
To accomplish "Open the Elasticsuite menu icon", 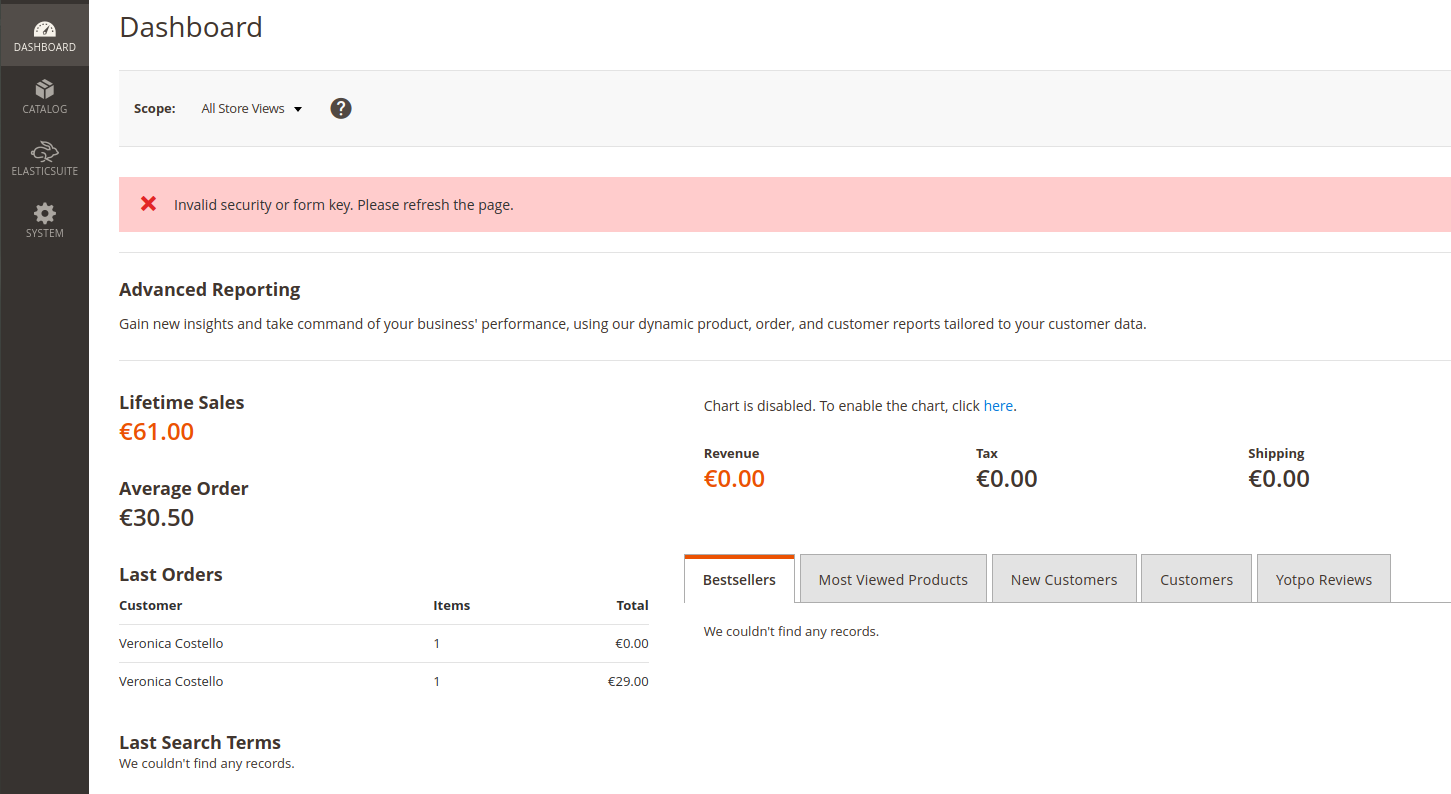I will [45, 155].
